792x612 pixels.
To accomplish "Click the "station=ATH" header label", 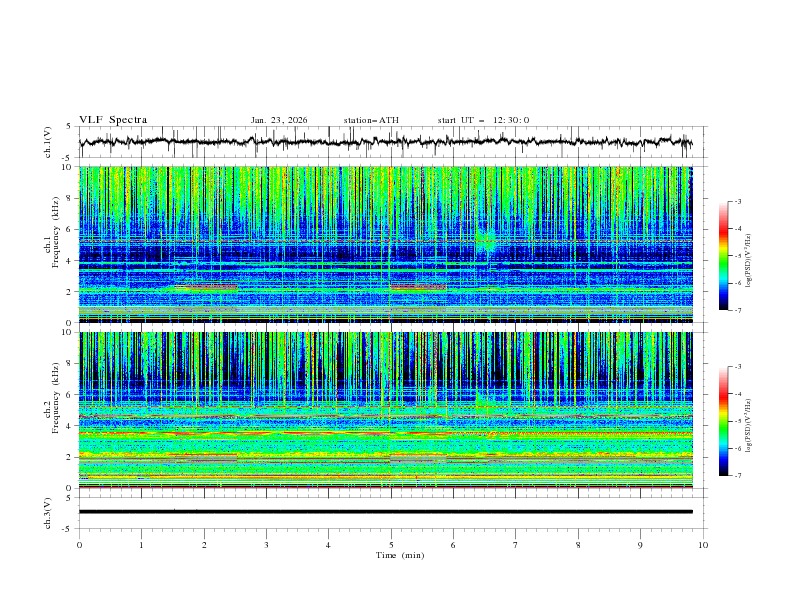I will click(x=371, y=120).
